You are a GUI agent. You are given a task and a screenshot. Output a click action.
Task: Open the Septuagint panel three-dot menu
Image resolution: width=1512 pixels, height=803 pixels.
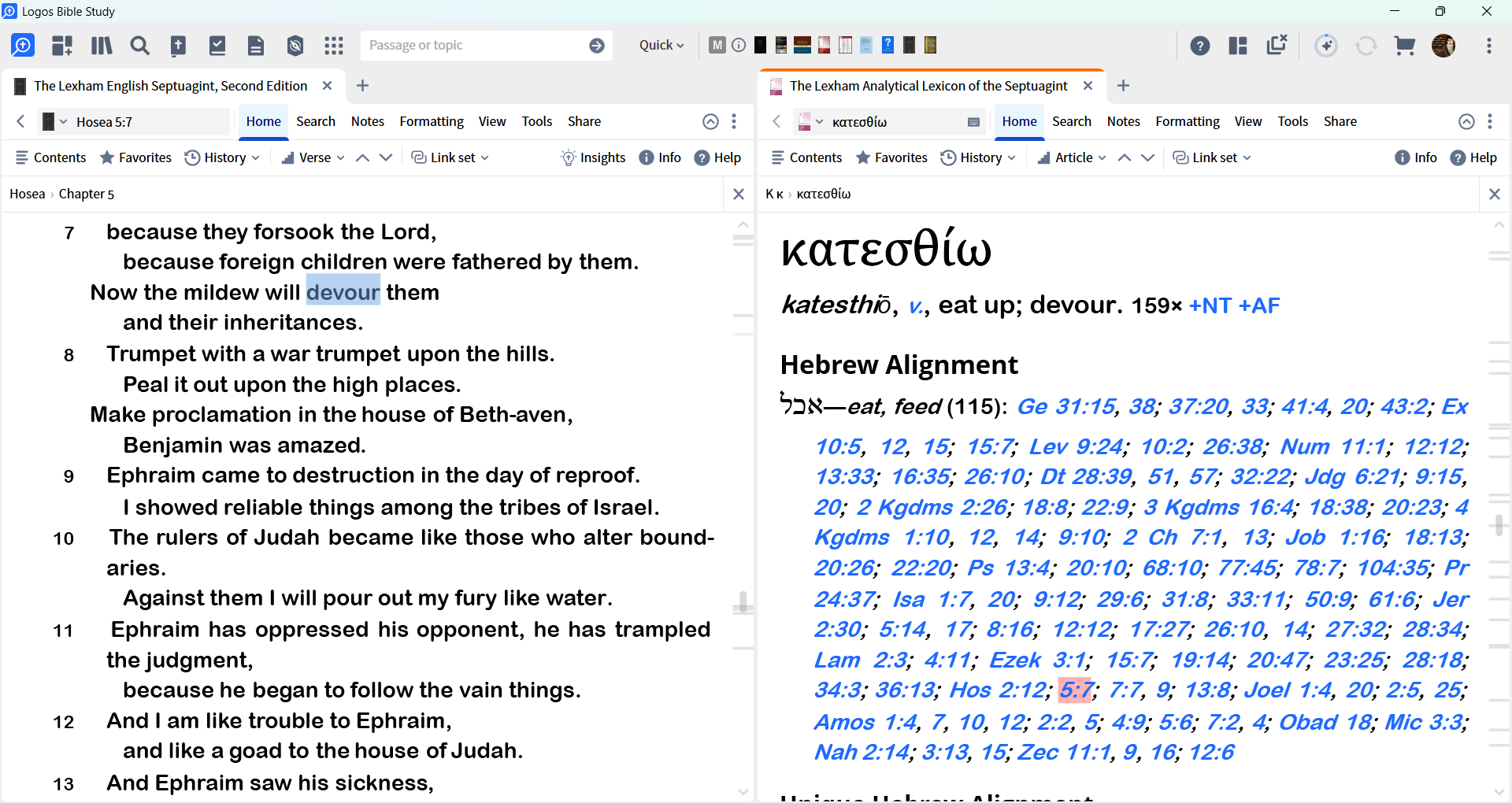point(734,121)
